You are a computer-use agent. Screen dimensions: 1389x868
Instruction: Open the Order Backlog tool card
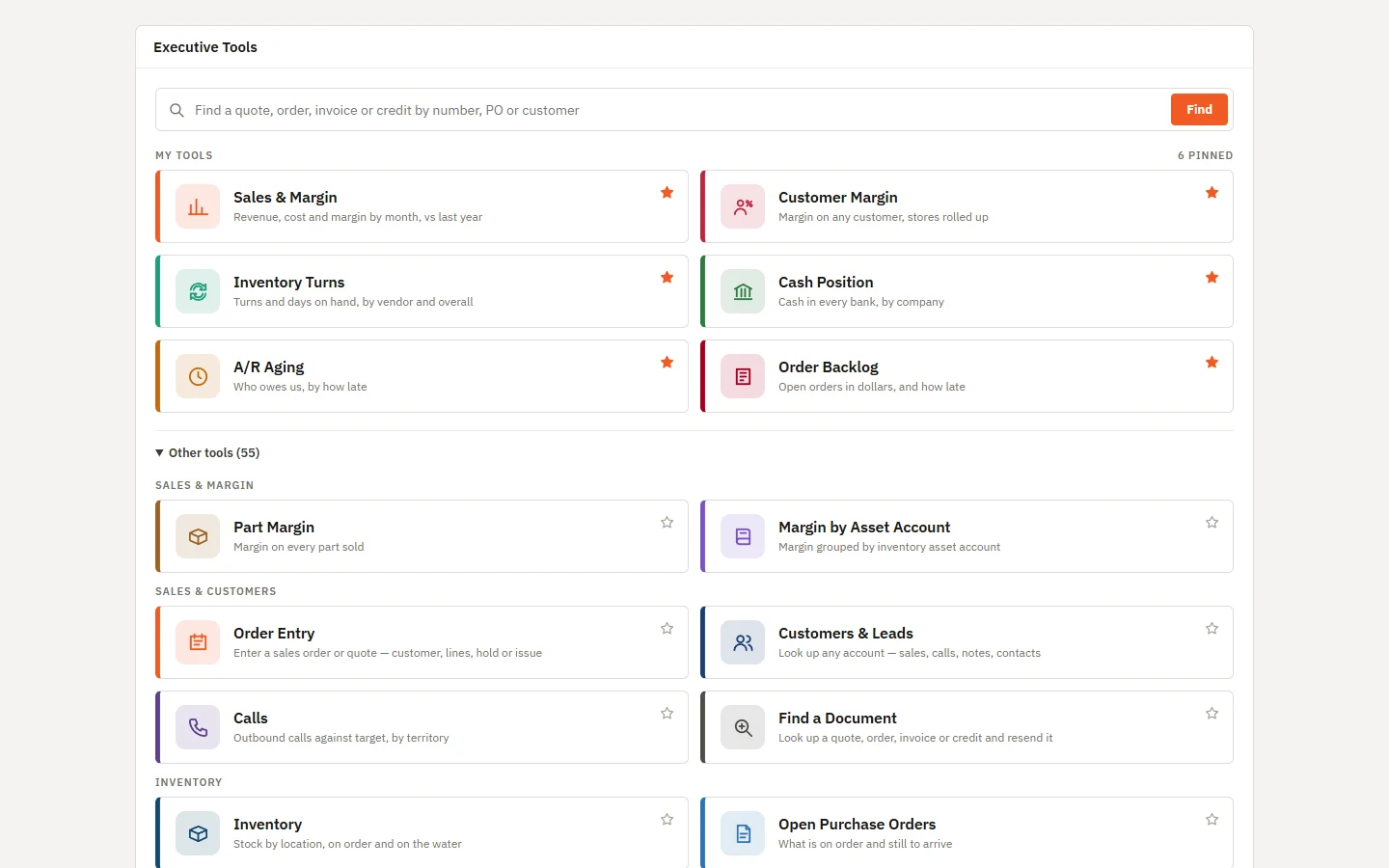coord(967,376)
